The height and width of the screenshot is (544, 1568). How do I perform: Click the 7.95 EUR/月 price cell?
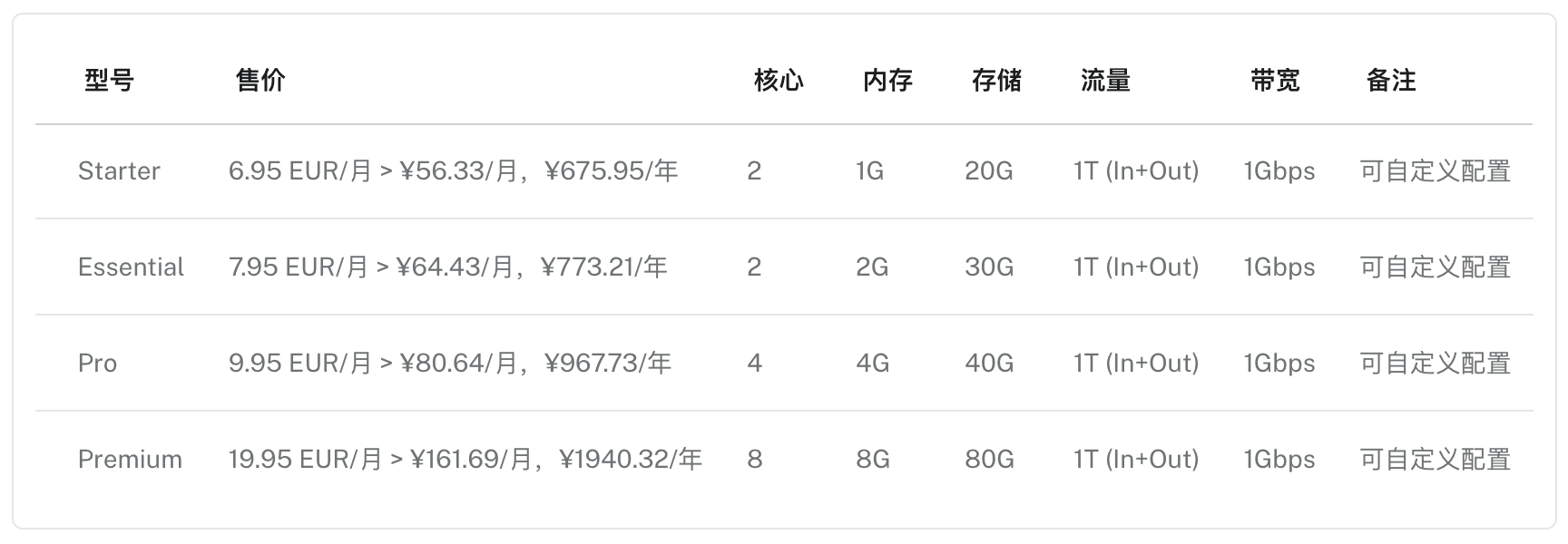tap(447, 267)
